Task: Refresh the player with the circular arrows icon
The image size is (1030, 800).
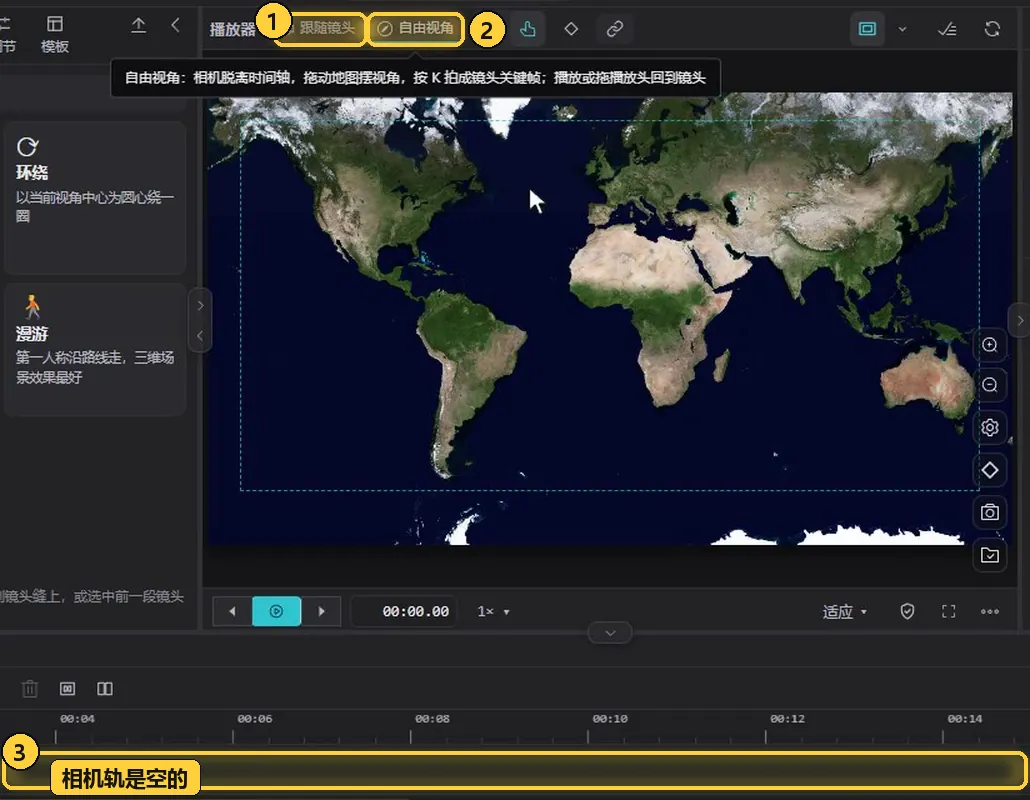Action: click(992, 29)
